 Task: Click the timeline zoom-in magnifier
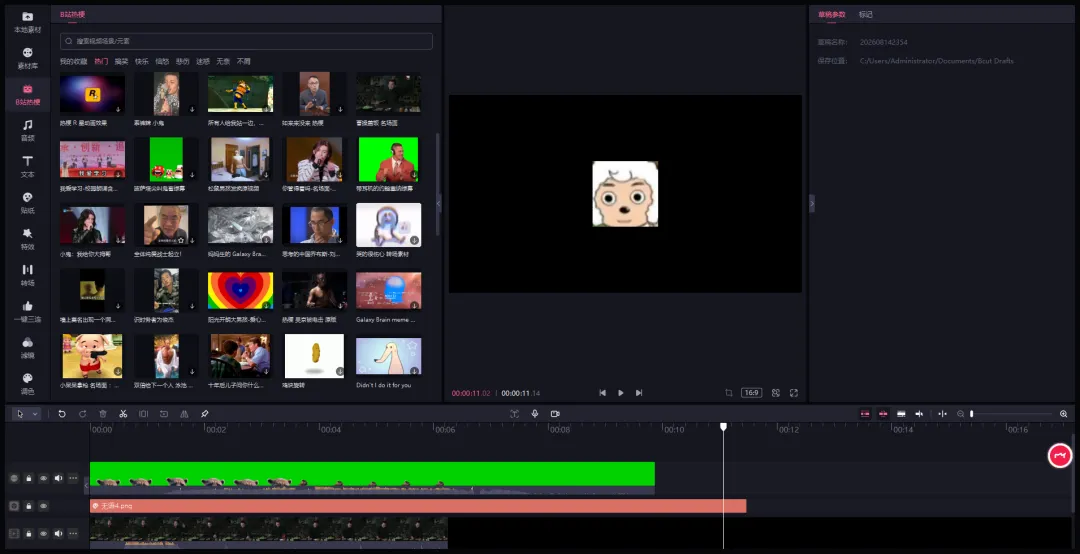click(1063, 413)
